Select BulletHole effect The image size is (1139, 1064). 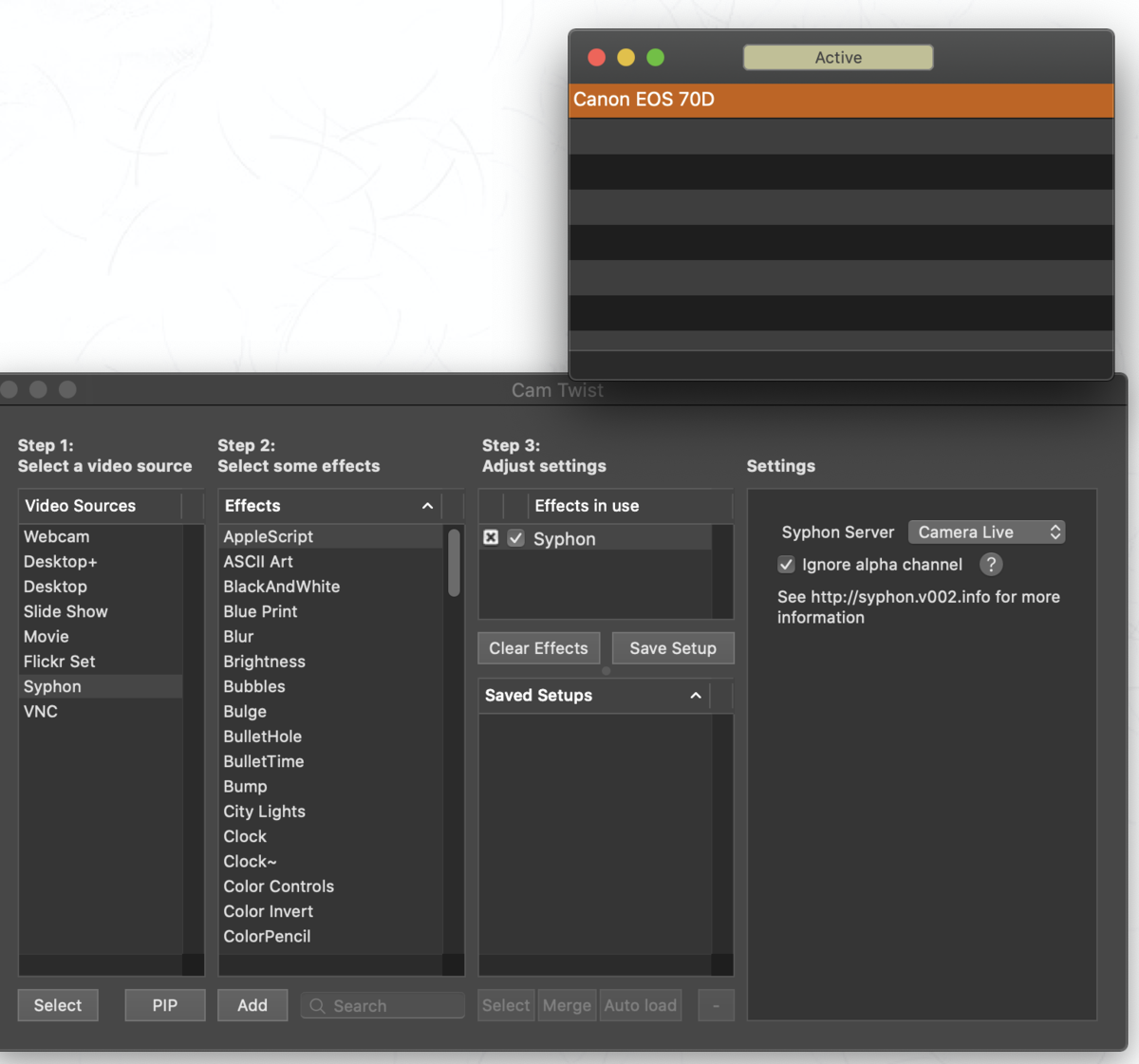click(x=330, y=737)
